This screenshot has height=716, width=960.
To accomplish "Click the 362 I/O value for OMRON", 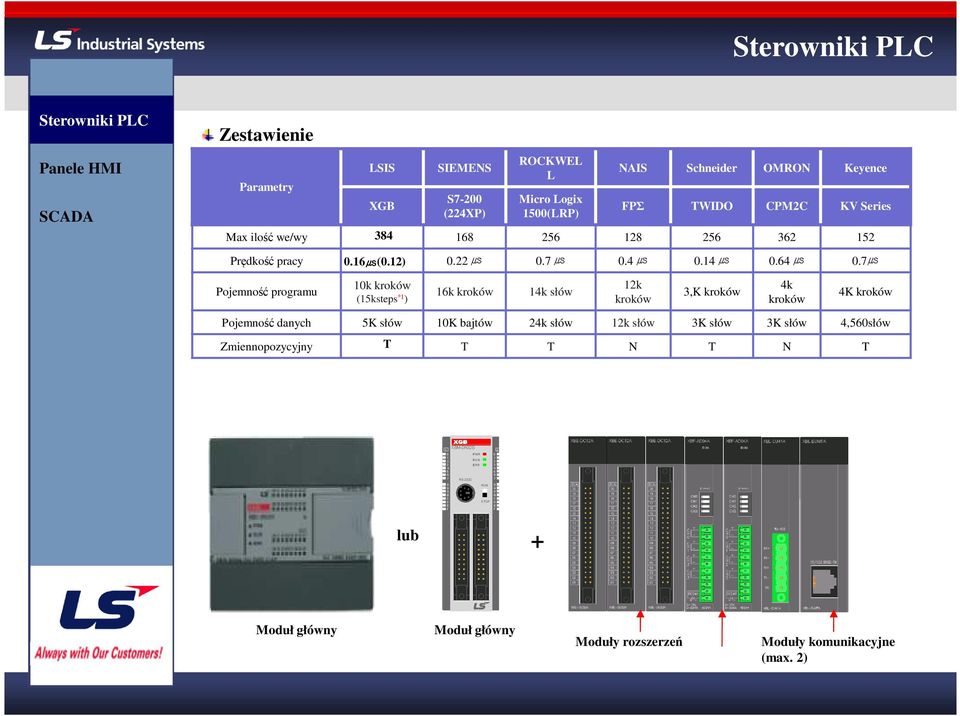I will point(787,237).
